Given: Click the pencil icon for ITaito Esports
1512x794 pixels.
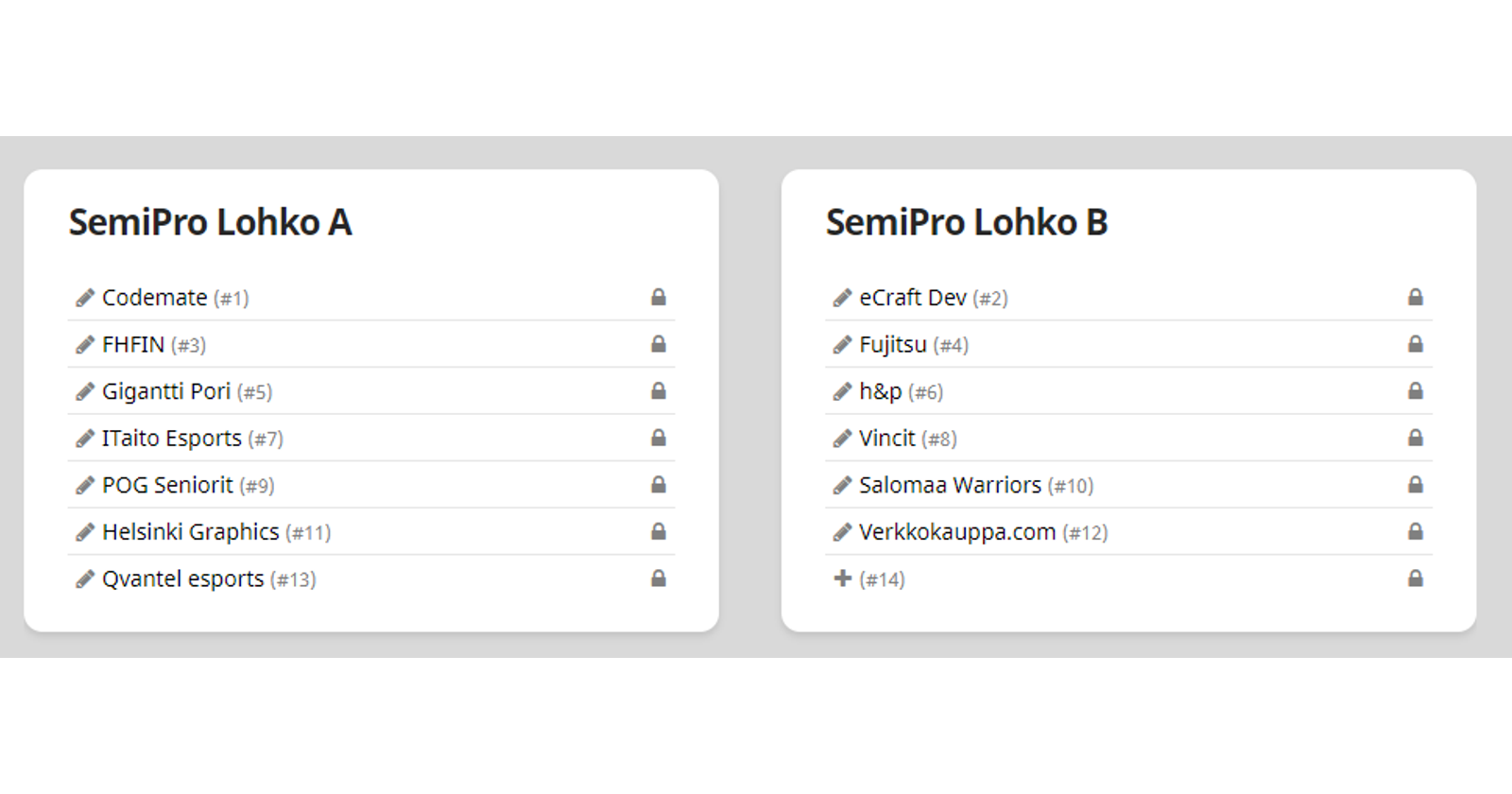Looking at the screenshot, I should [x=85, y=439].
